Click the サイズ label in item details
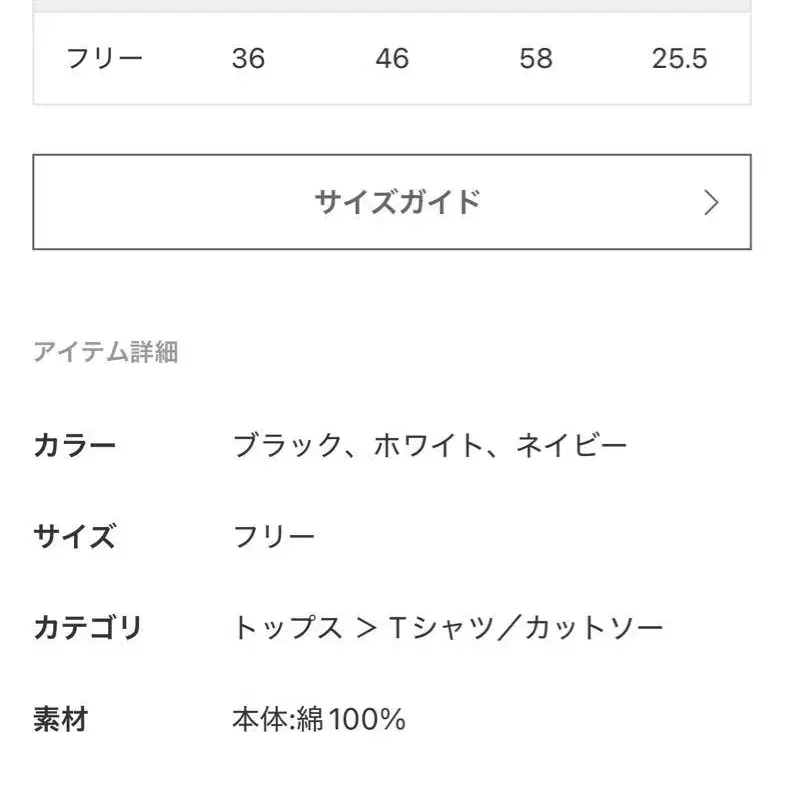Screen dimensions: 785x785 75,537
